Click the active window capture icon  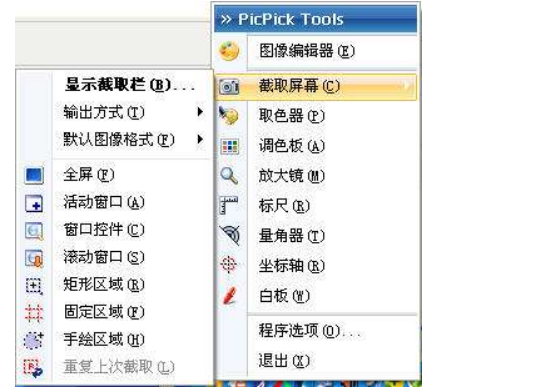pos(34,203)
